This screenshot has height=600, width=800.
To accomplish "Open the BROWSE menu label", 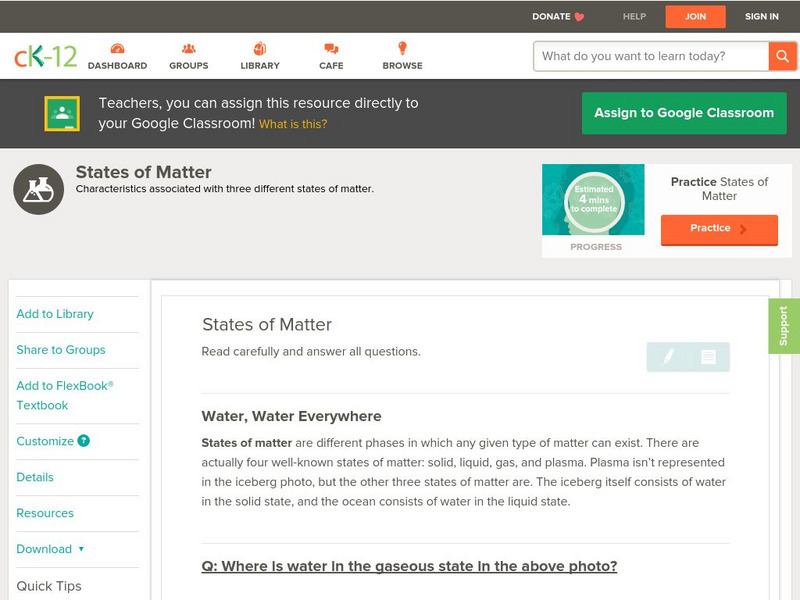I will [403, 66].
